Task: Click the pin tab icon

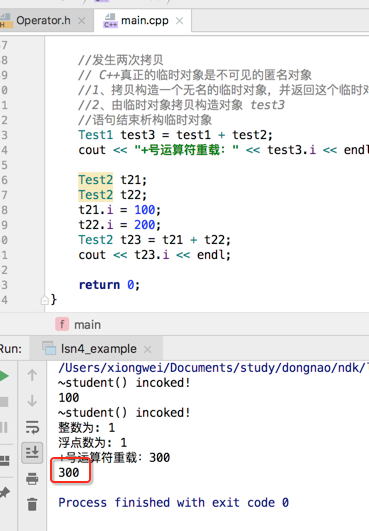Action: click(4, 492)
